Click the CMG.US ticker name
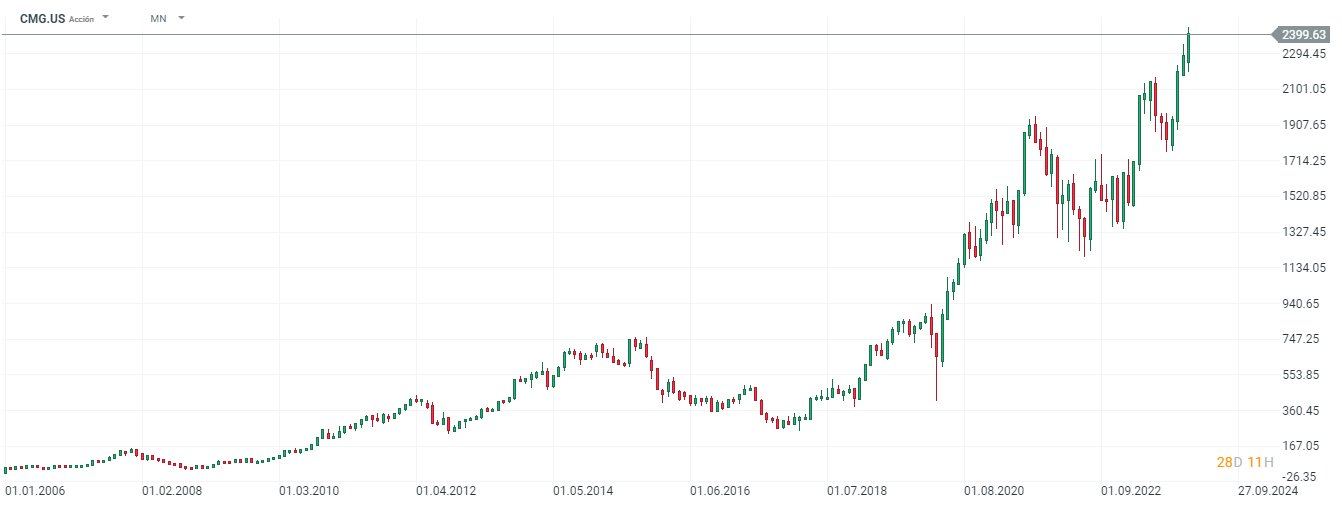This screenshot has height=507, width=1342. click(x=43, y=19)
